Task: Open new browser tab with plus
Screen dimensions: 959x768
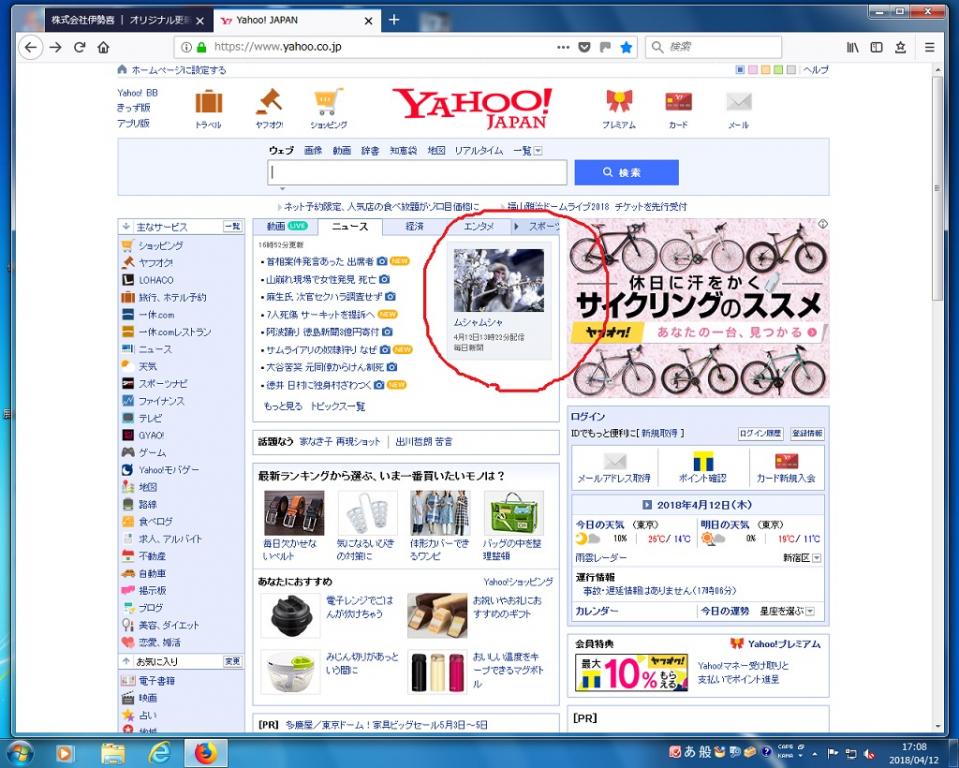Action: tap(394, 20)
